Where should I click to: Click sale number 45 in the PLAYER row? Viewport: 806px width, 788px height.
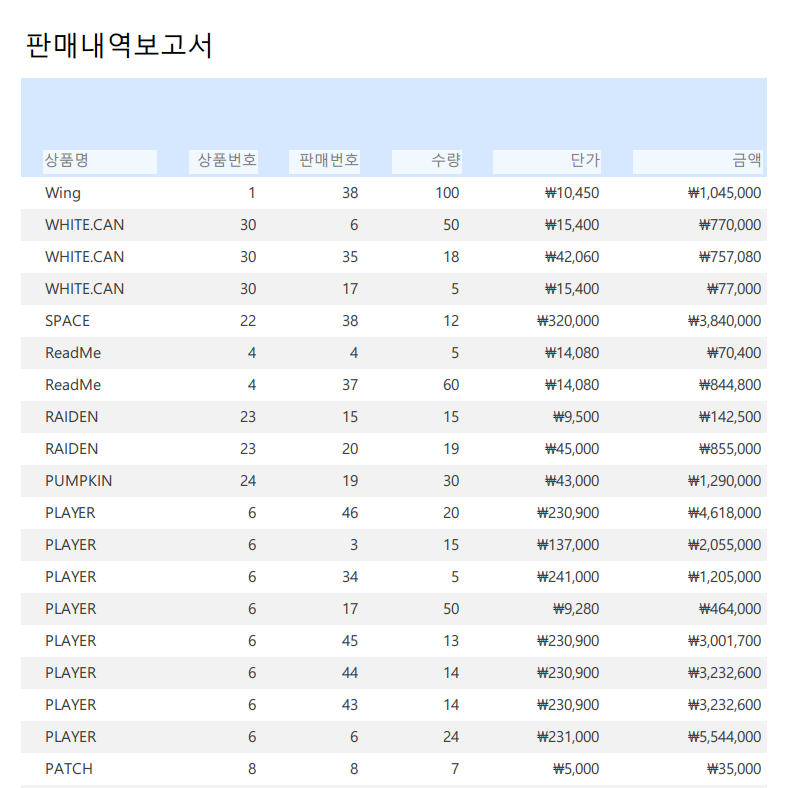[350, 641]
